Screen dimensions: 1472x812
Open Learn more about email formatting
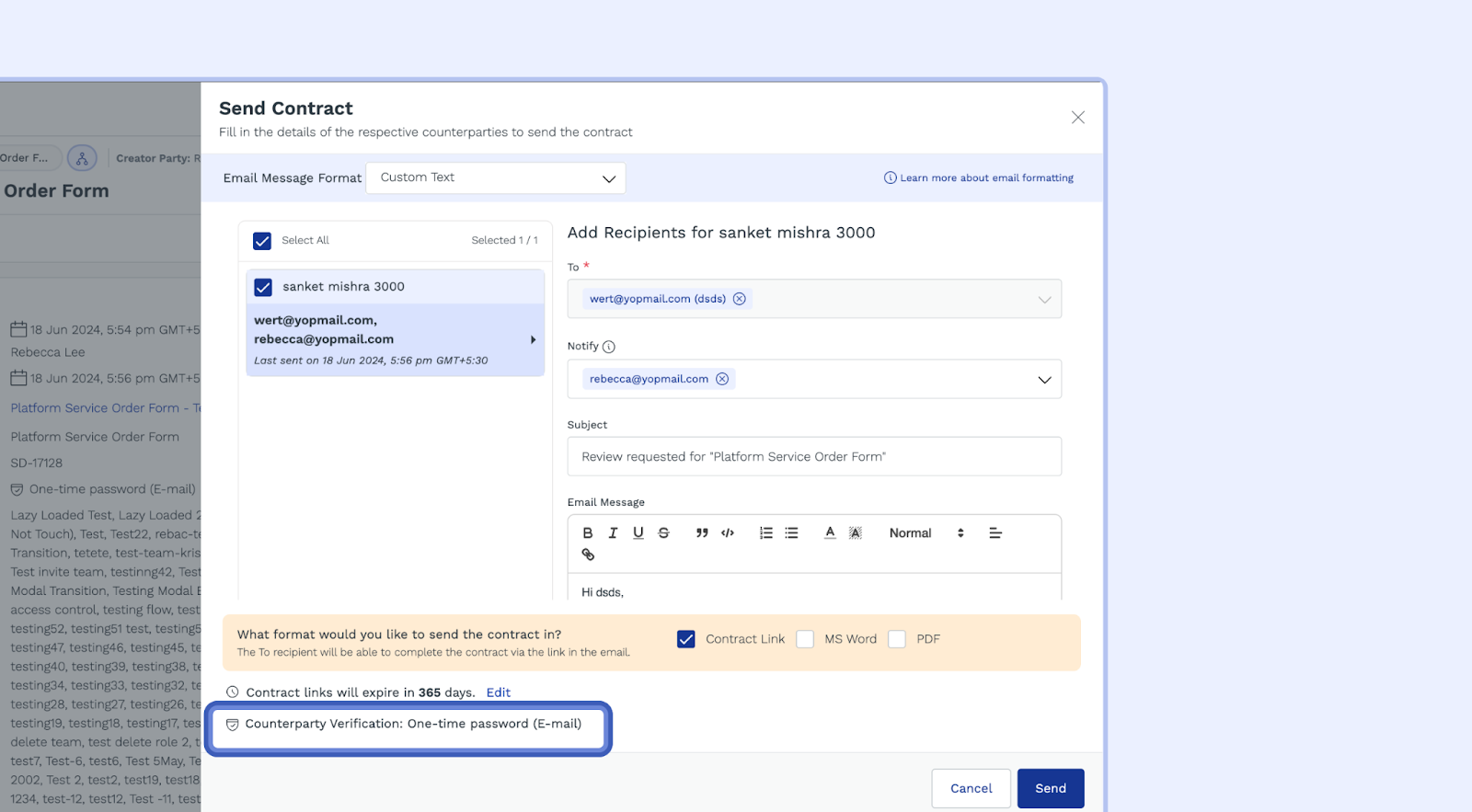click(x=979, y=178)
